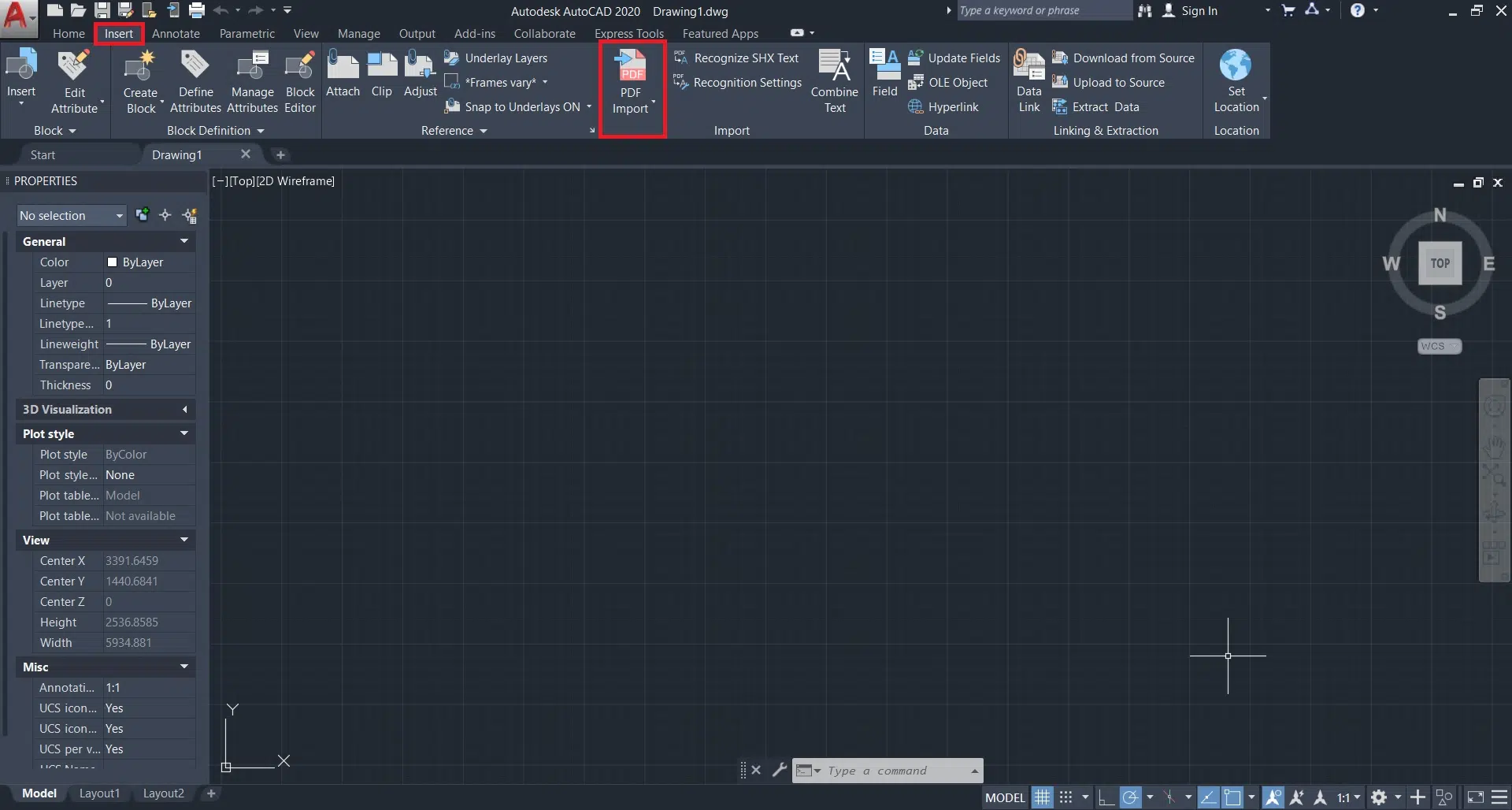The height and width of the screenshot is (810, 1512).
Task: Click the Combine Text icon
Action: [834, 67]
